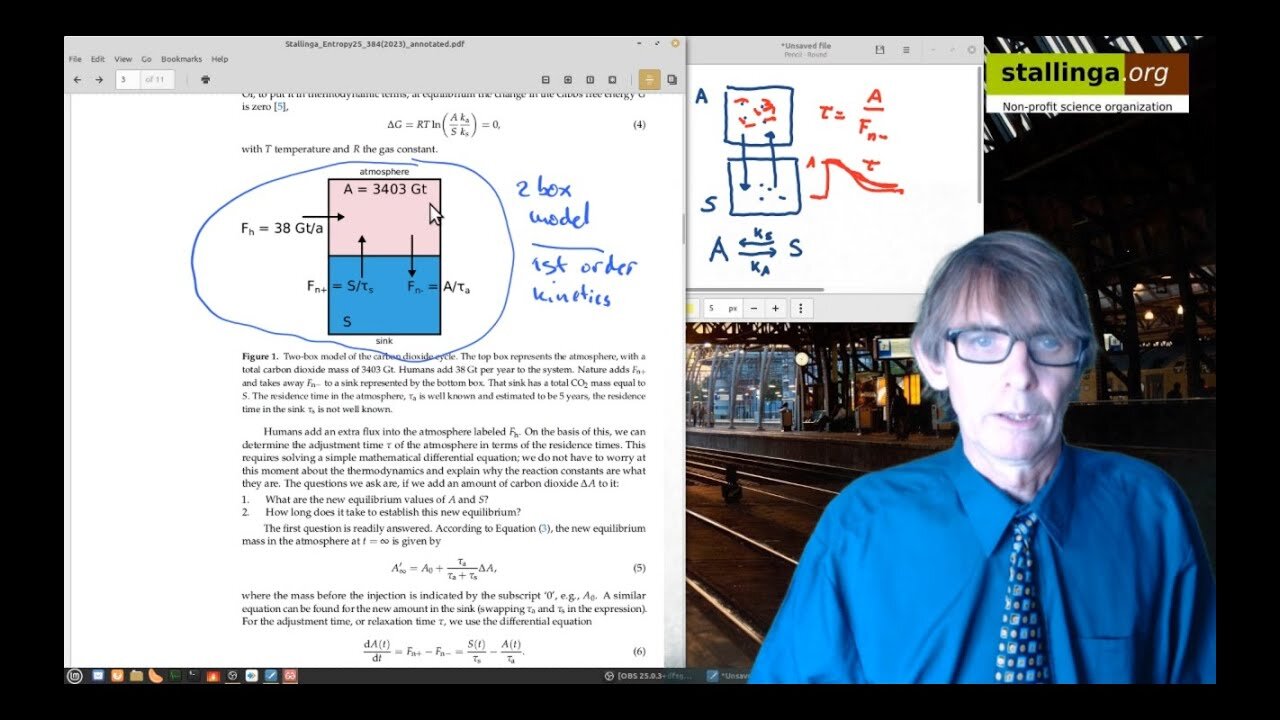The width and height of the screenshot is (1280, 720).
Task: Click the OBS icon in taskbar launchers
Action: click(232, 676)
